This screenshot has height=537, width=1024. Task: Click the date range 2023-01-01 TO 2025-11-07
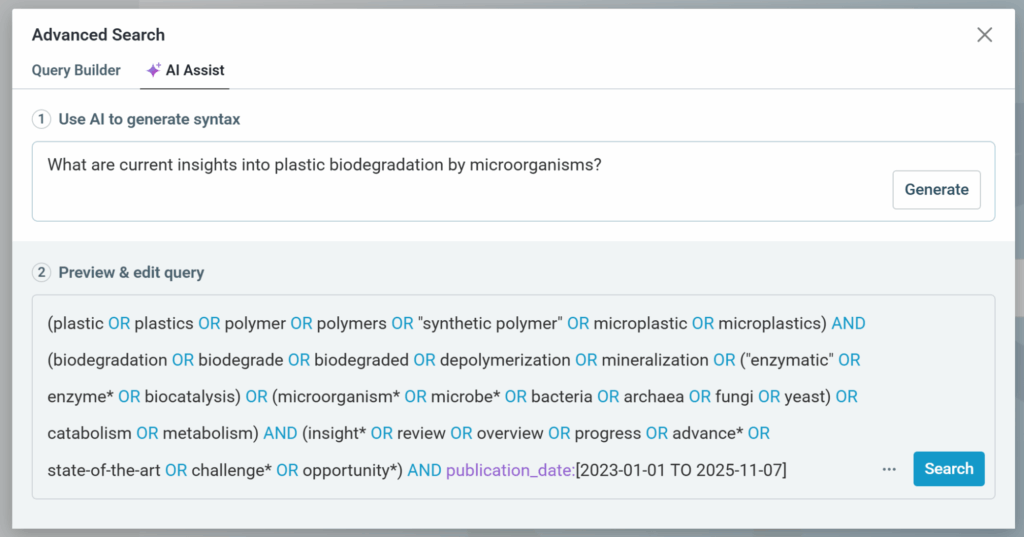(681, 469)
